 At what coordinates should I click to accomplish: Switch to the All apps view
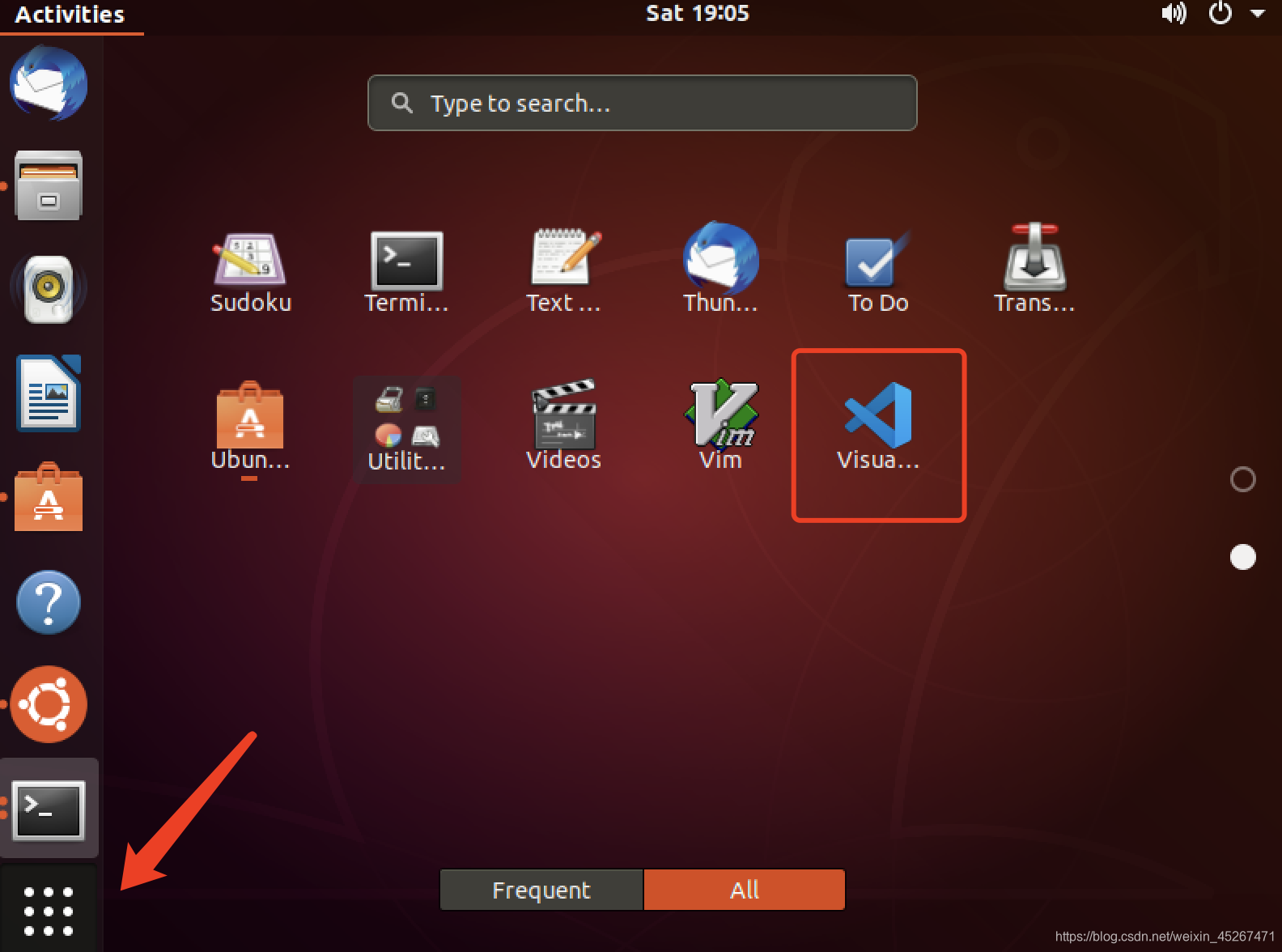(745, 890)
